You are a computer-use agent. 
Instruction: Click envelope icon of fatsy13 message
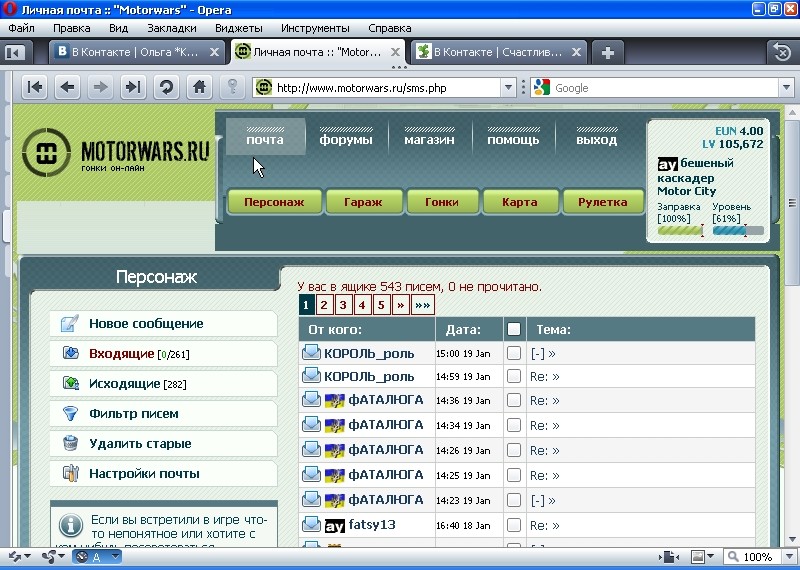click(x=311, y=524)
